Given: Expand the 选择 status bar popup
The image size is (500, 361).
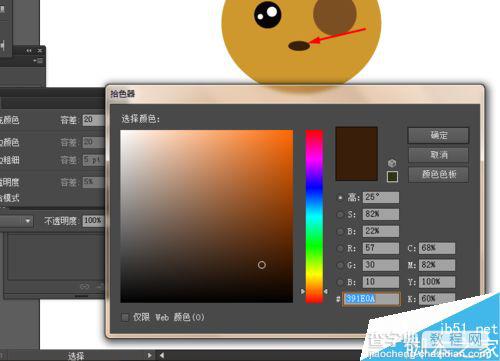Looking at the screenshot, I should [x=76, y=356].
